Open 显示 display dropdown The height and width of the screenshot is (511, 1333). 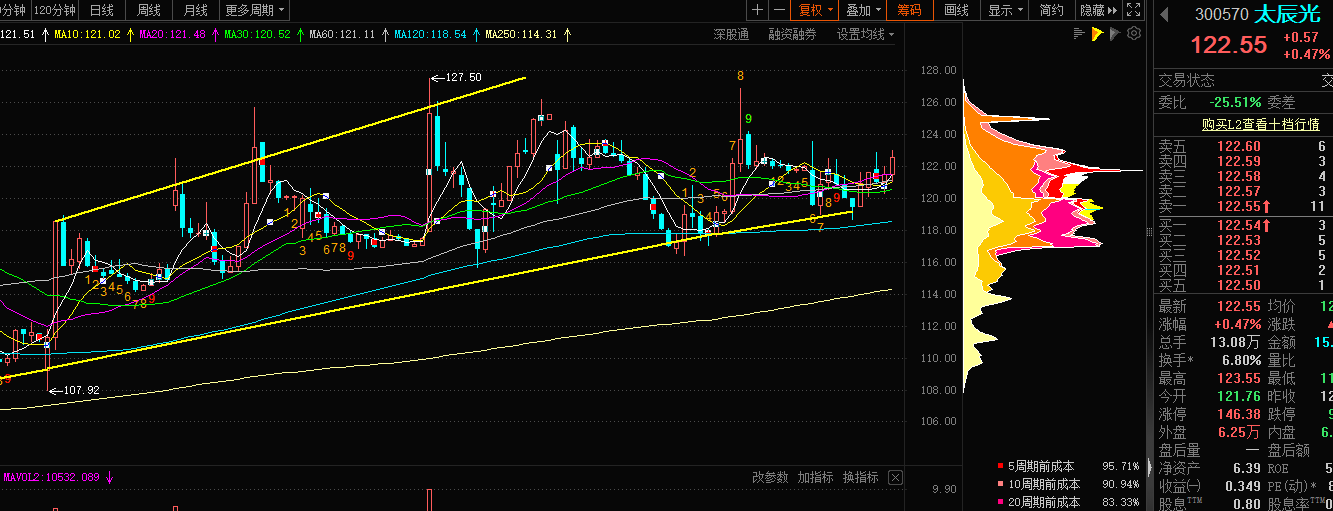tap(1005, 10)
